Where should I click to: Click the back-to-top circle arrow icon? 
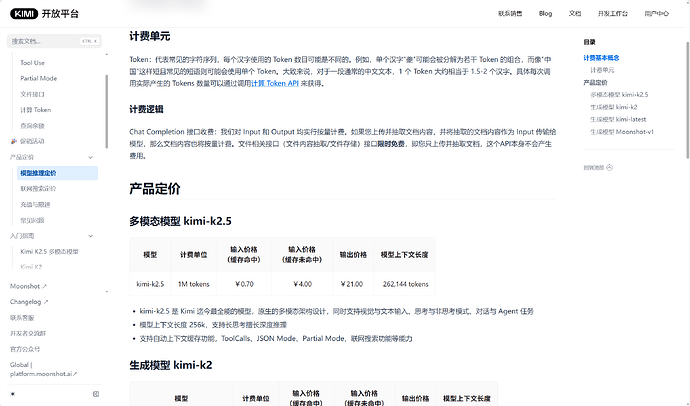(x=609, y=168)
